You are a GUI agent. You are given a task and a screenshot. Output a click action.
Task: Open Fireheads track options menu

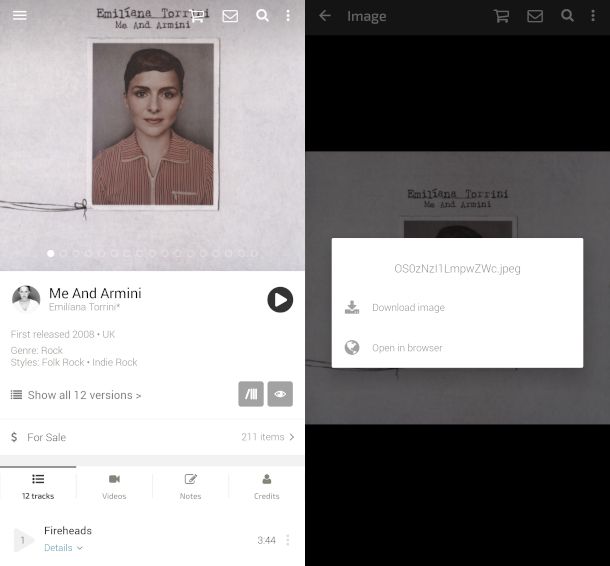point(287,540)
